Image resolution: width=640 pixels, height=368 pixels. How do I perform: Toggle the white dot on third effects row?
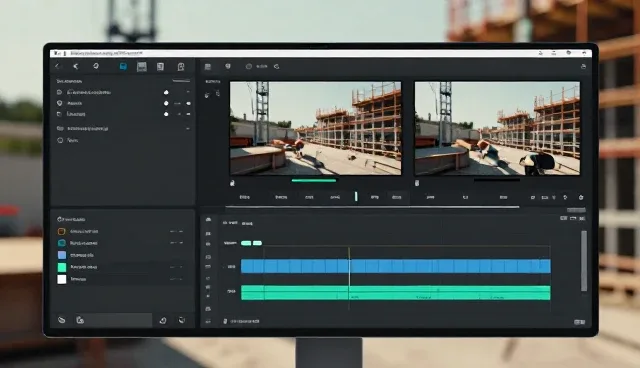(x=166, y=114)
